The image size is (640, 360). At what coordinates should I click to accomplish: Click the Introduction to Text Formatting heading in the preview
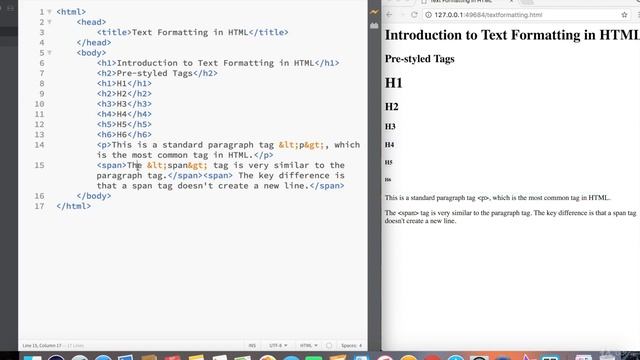tap(512, 35)
